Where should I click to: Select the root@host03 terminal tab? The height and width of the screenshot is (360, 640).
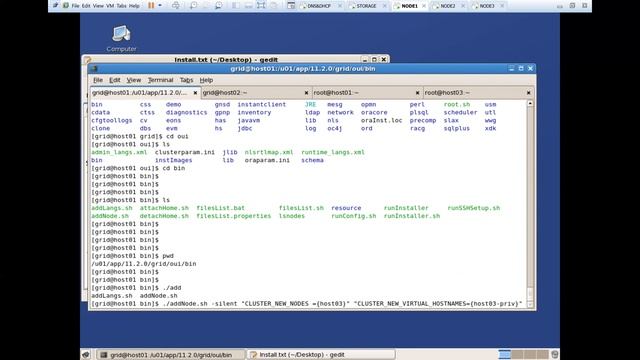point(478,93)
